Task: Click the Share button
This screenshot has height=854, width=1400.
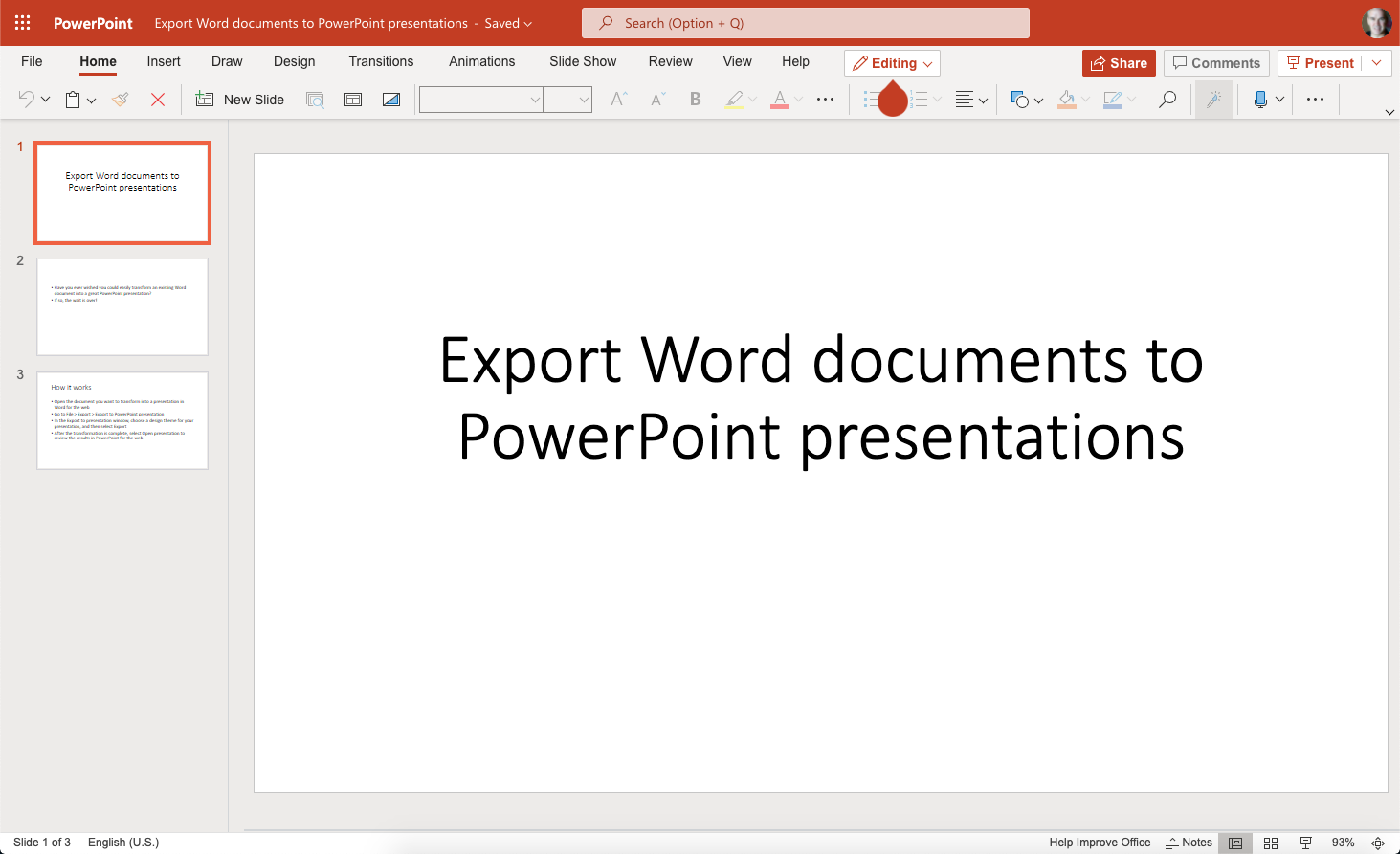Action: click(1119, 63)
